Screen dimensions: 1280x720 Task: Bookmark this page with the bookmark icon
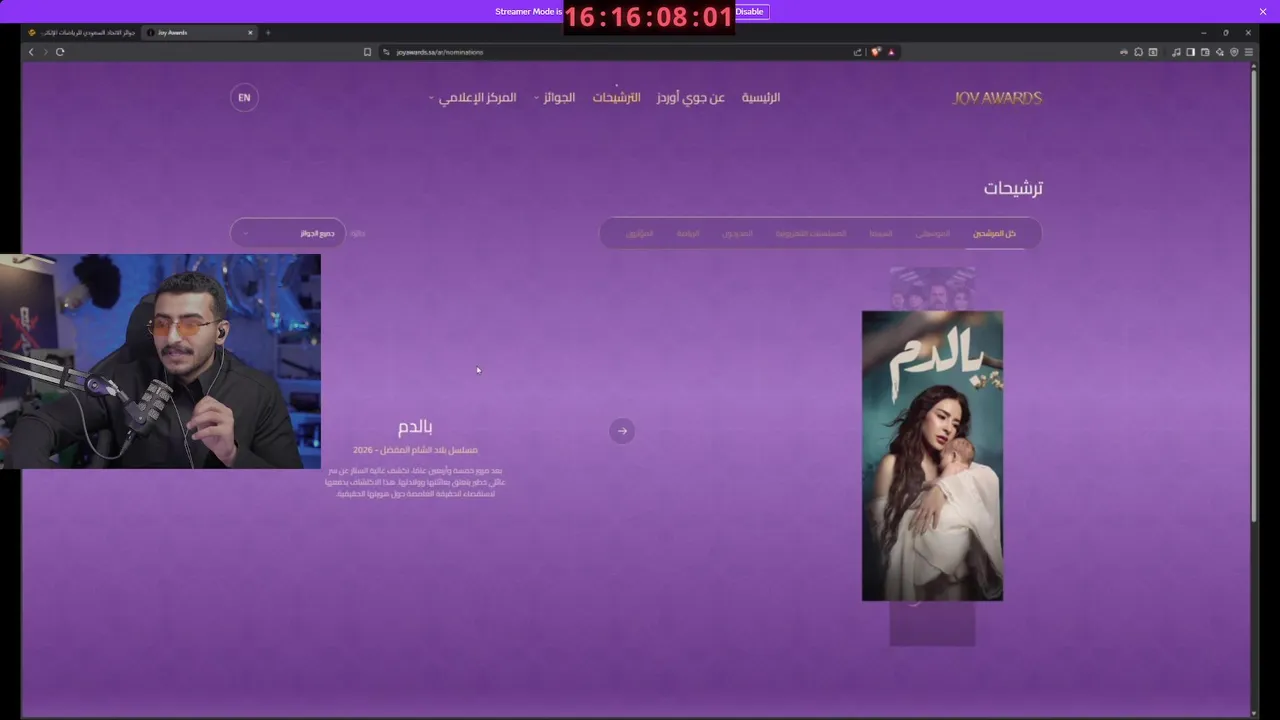367,52
